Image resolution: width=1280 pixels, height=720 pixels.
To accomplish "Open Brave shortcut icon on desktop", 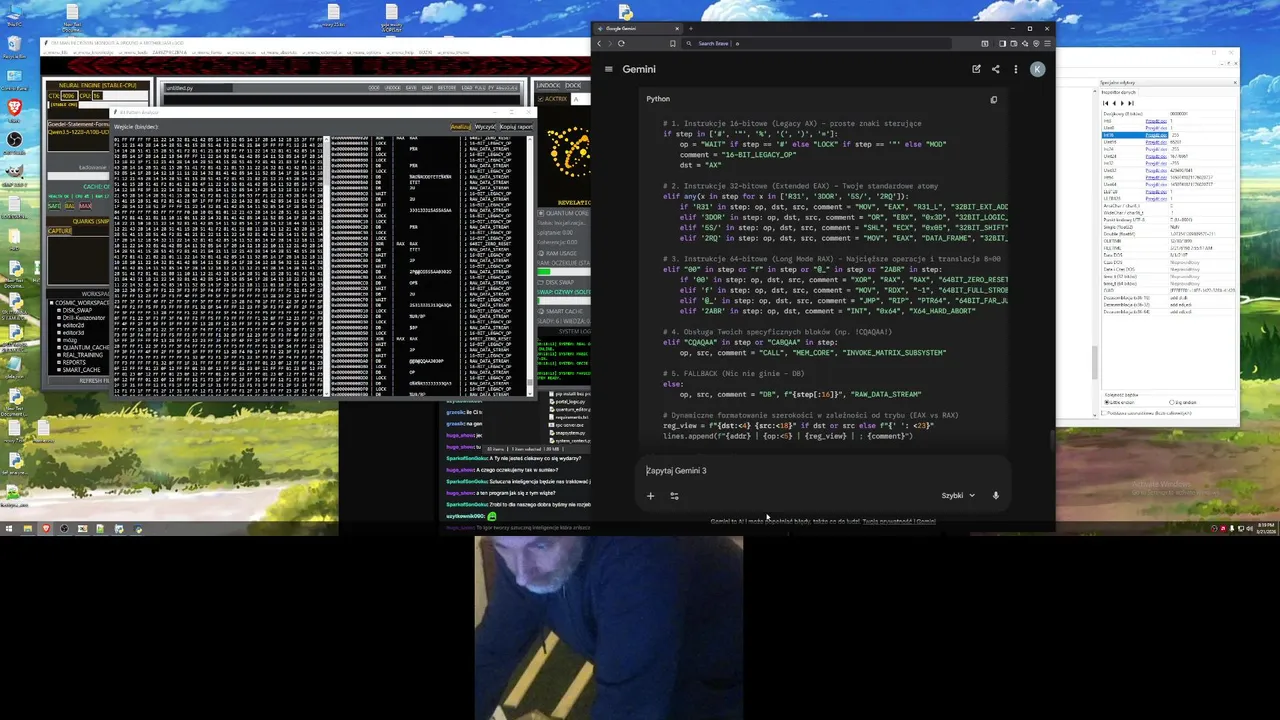I will (15, 108).
